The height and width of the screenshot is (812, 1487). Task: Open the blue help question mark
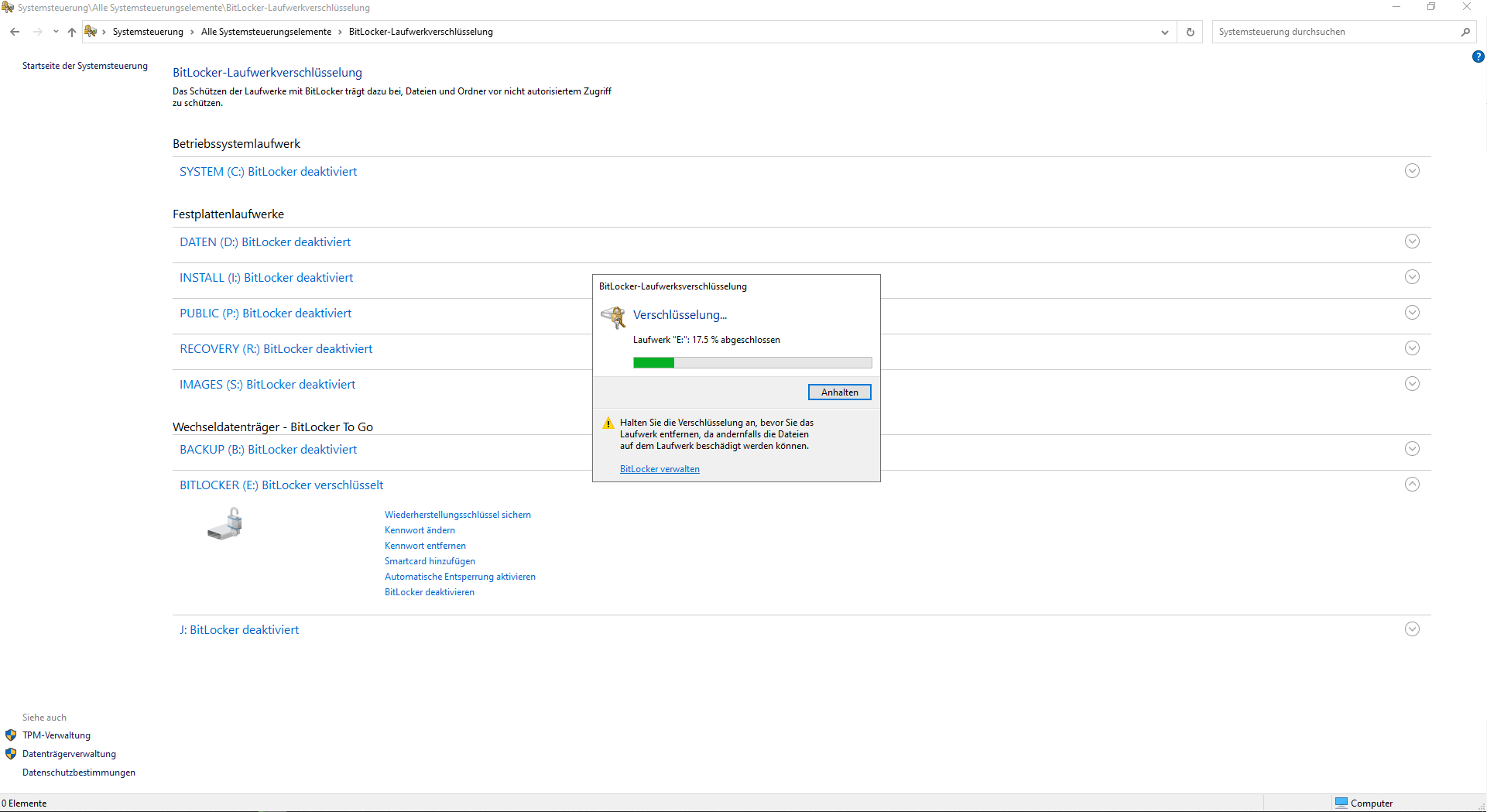coord(1478,57)
